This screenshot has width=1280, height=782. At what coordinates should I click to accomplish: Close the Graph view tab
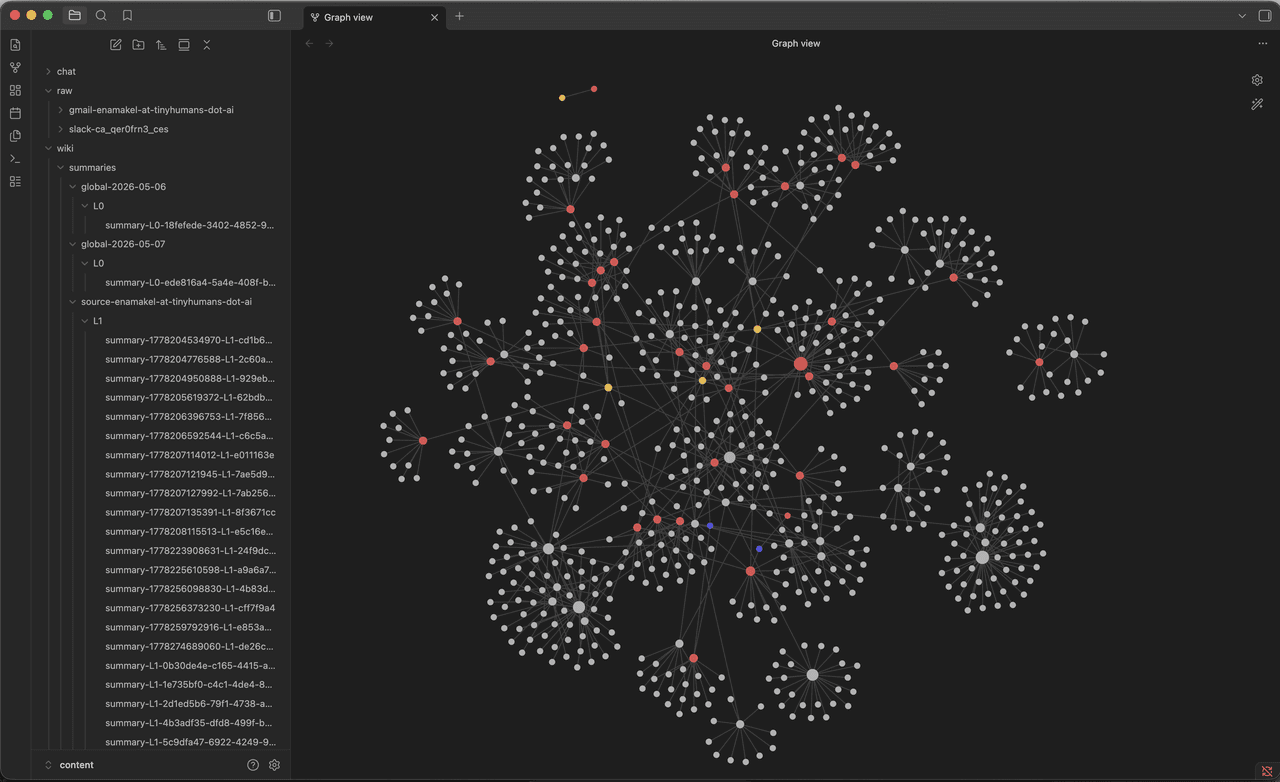[x=433, y=17]
